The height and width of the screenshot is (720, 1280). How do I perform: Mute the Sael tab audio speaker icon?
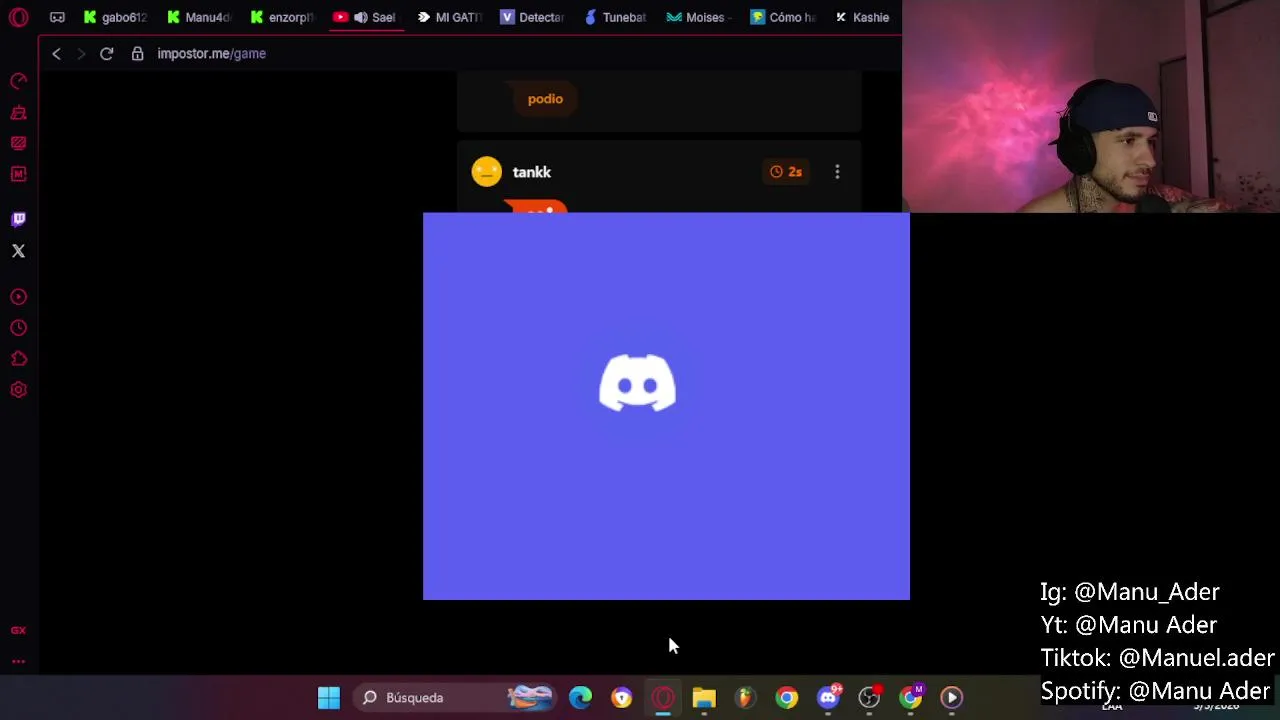[x=360, y=17]
